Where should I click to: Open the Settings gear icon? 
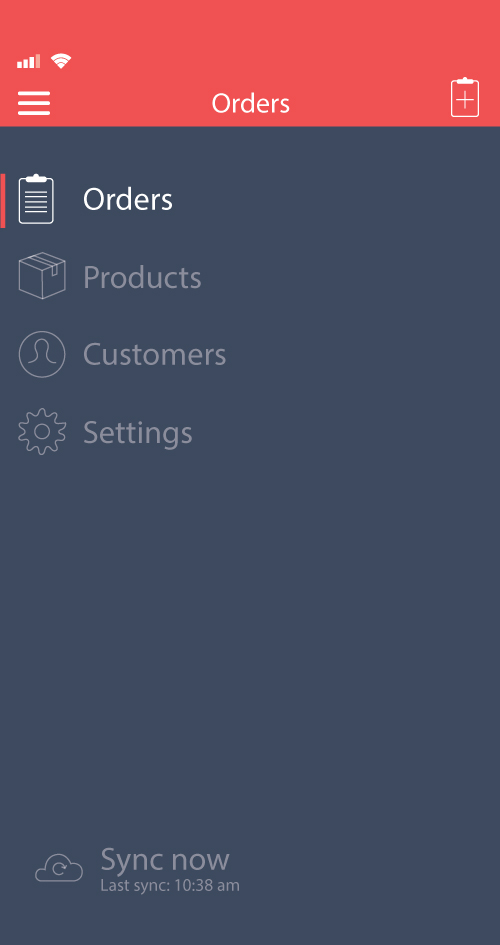42,432
